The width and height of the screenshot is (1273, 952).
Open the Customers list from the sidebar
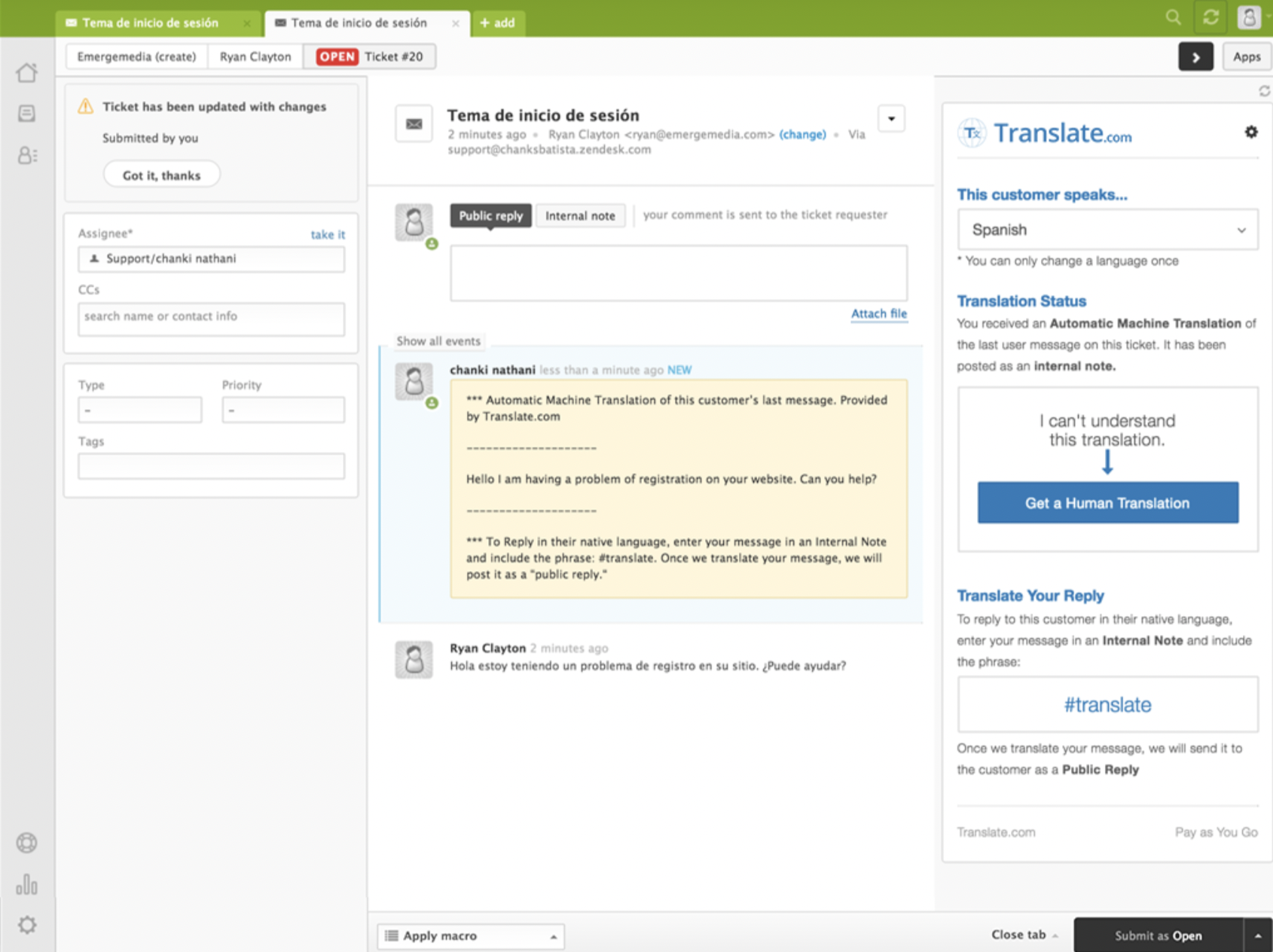click(27, 154)
